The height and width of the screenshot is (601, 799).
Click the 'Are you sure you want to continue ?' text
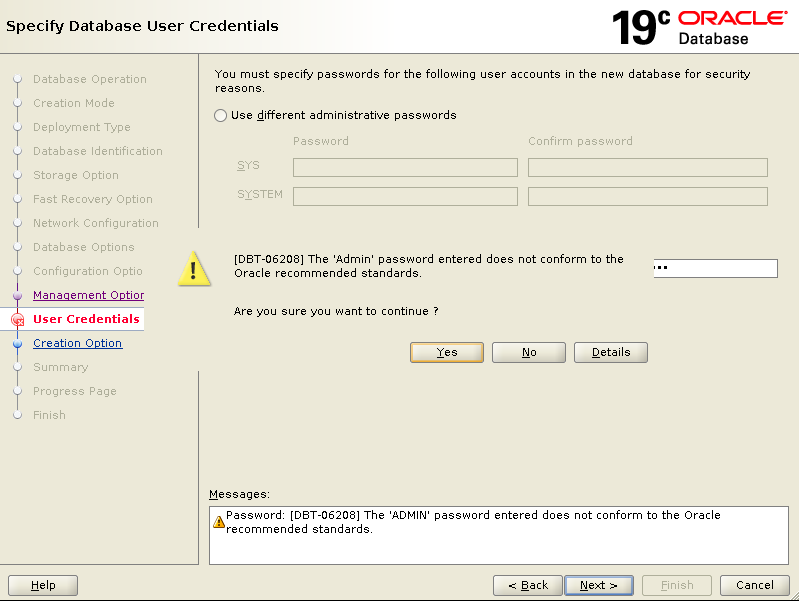(x=336, y=311)
